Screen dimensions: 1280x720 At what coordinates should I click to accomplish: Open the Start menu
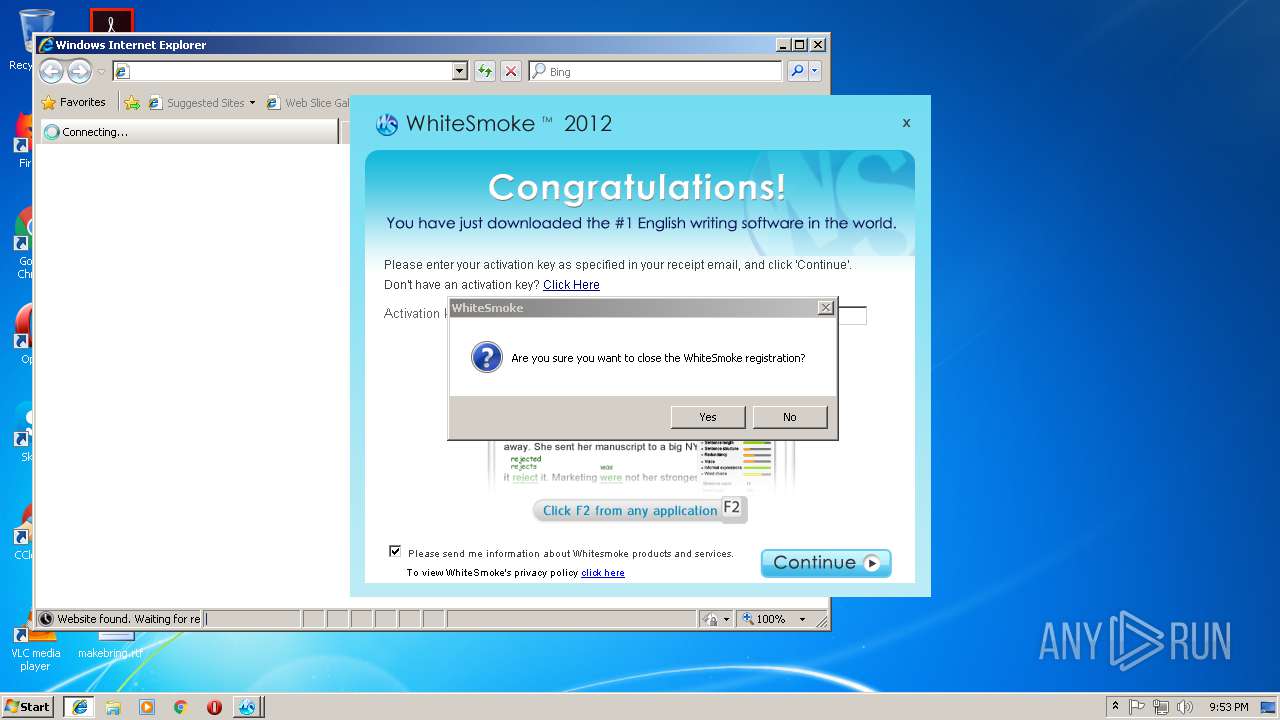(27, 707)
